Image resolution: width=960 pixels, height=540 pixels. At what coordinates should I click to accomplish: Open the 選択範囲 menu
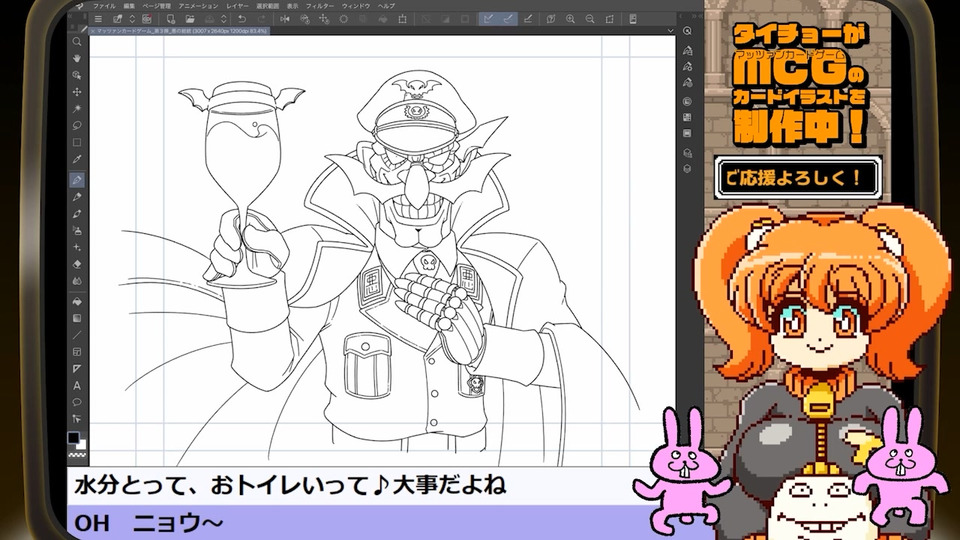(268, 6)
